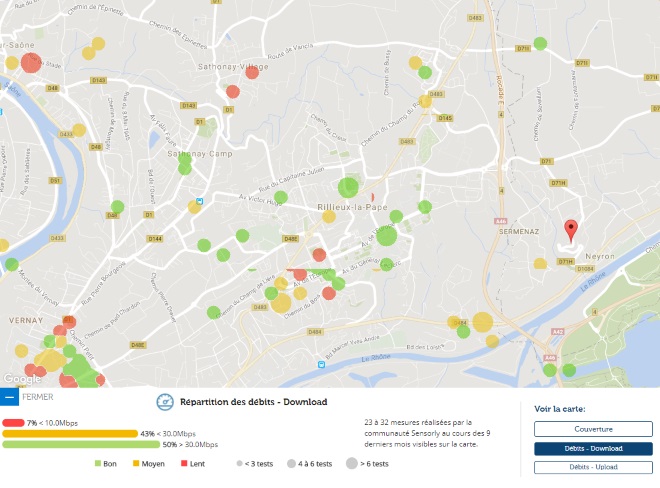Click the 'Voir la carte:' label
The width and height of the screenshot is (660, 488).
pos(560,409)
